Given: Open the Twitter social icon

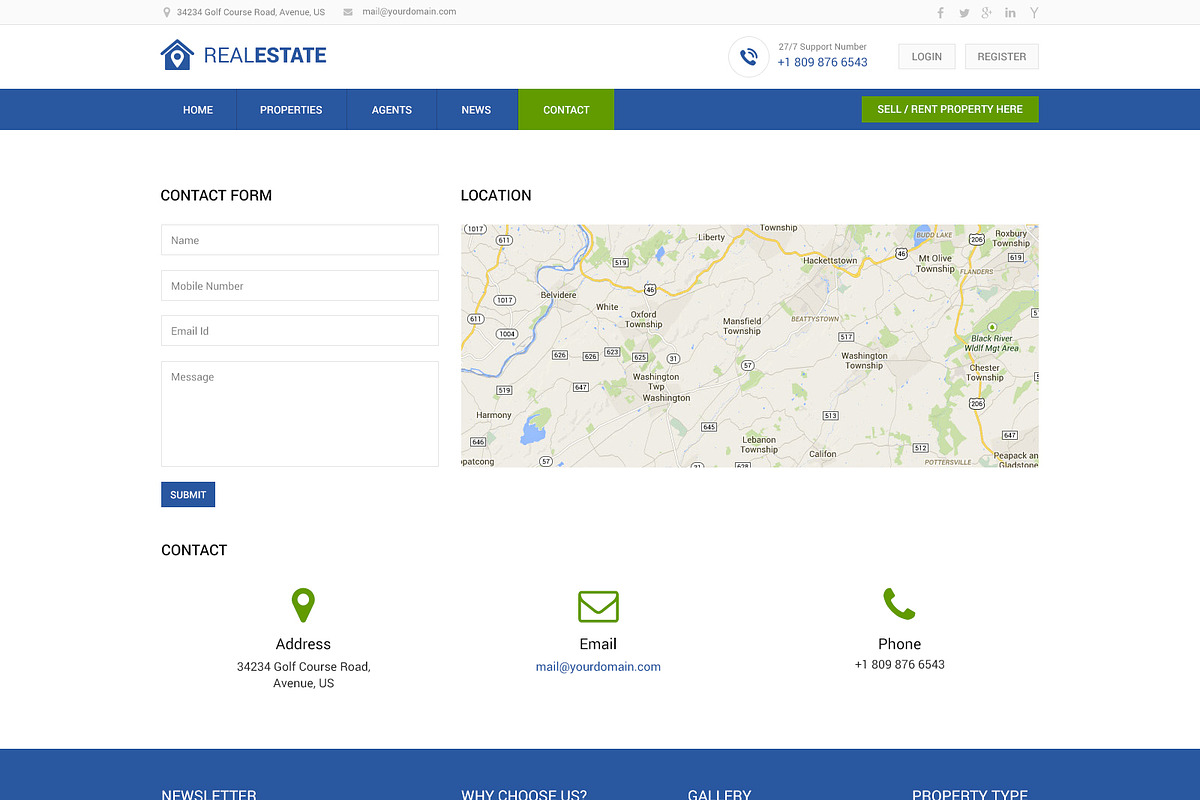Looking at the screenshot, I should coord(964,13).
